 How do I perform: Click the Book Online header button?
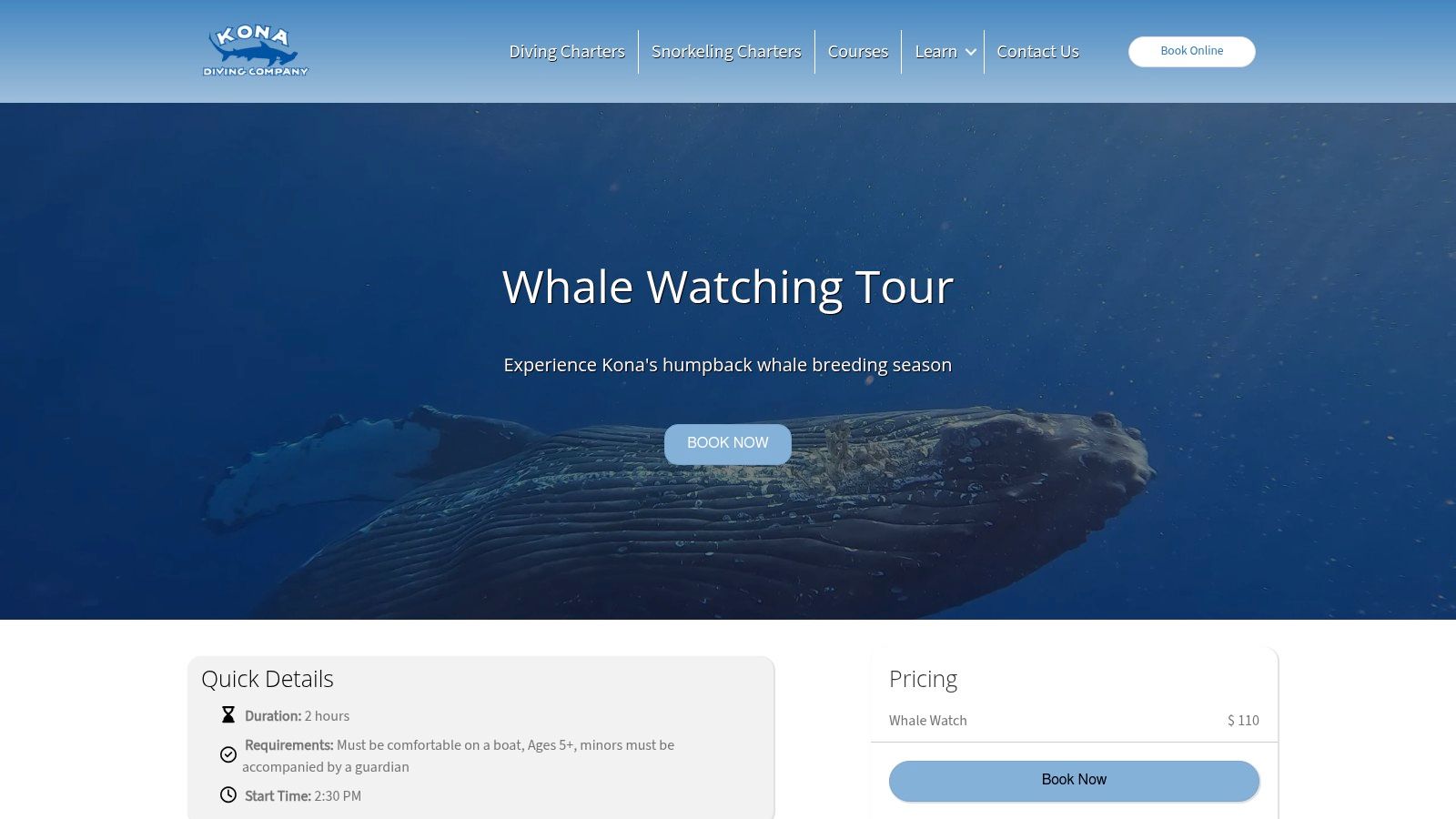tap(1192, 52)
